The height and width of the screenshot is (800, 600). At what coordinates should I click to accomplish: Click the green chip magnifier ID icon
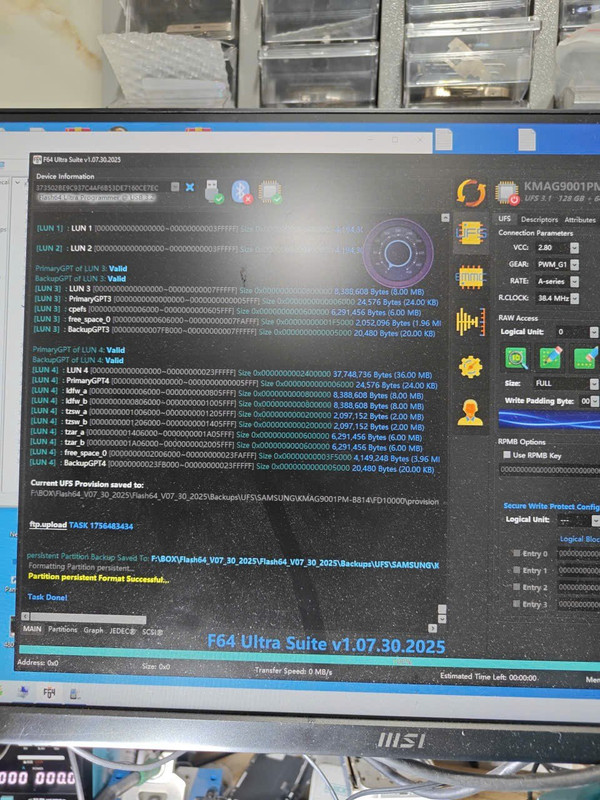click(516, 358)
